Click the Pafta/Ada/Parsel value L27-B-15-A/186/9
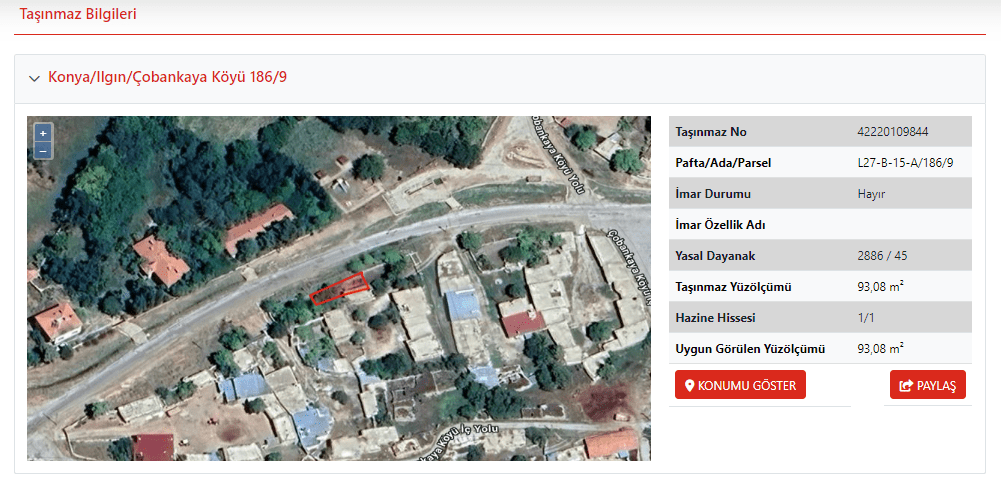Screen dimensions: 1001x480 pyautogui.click(x=905, y=163)
